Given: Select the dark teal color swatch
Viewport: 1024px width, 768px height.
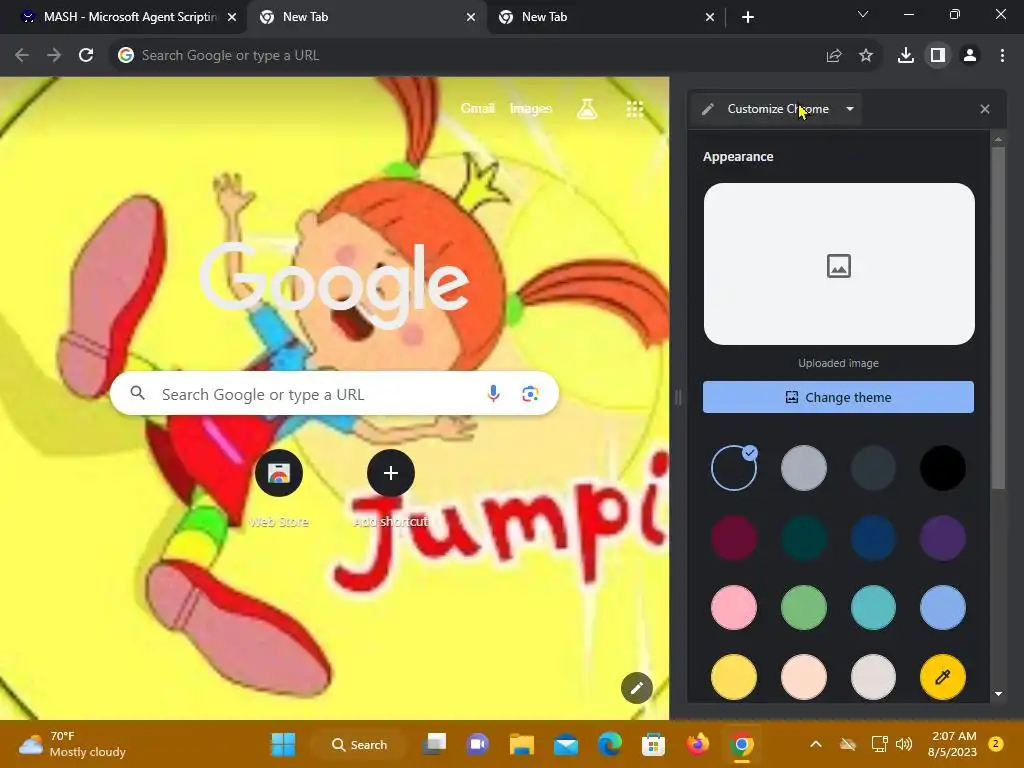Looking at the screenshot, I should [804, 538].
